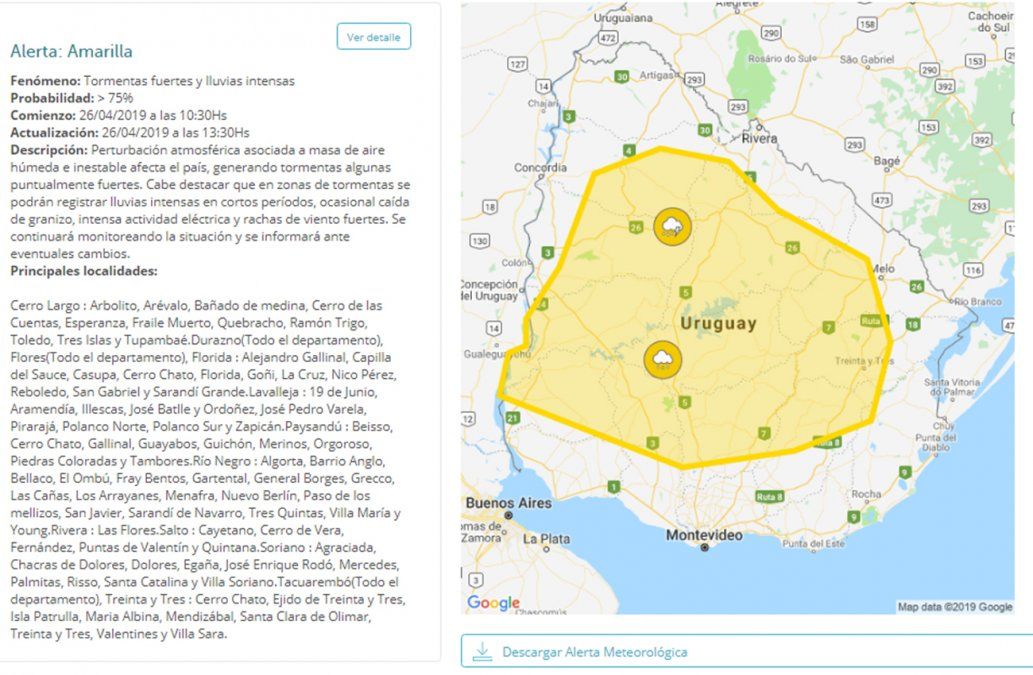Select the northern storm cloud icon

pos(669,227)
